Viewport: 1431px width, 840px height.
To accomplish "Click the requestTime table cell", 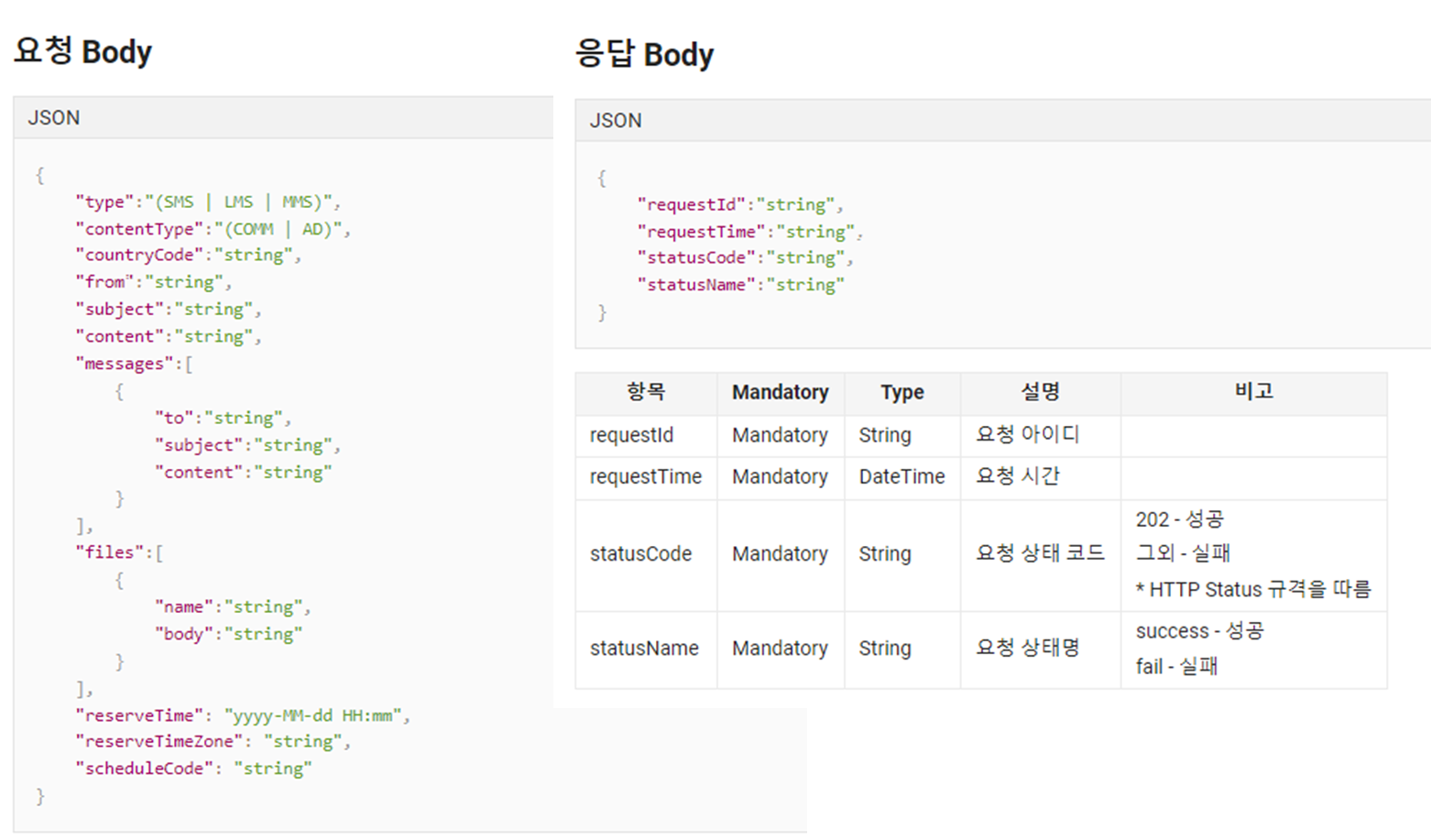I will (646, 476).
